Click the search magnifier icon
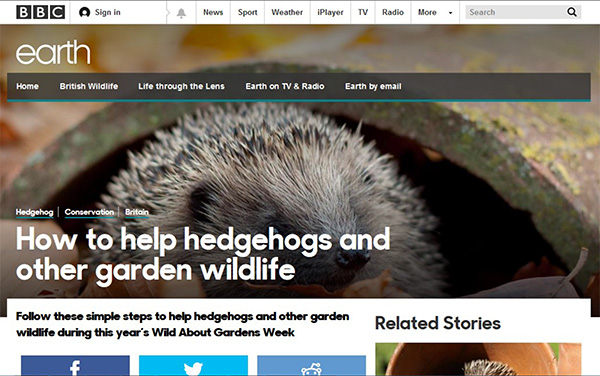 tap(572, 12)
